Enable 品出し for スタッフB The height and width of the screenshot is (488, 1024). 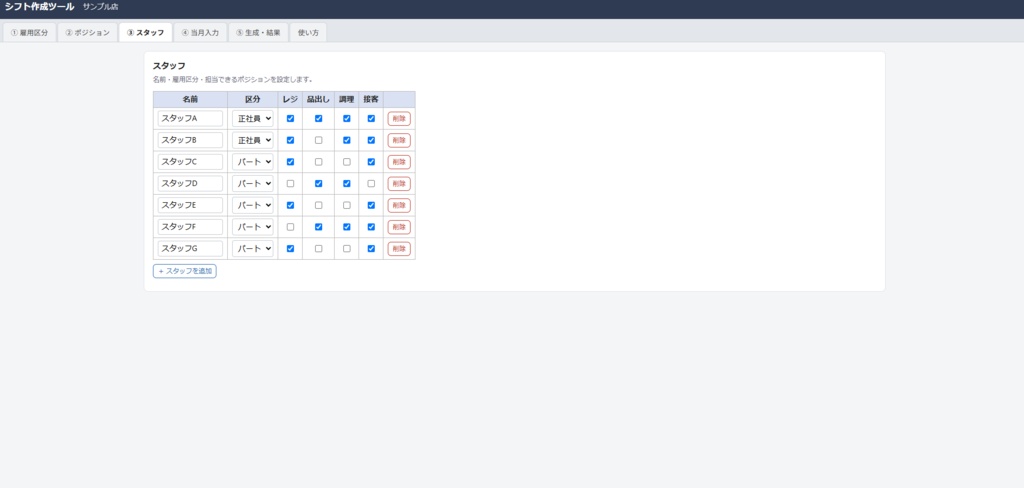click(x=319, y=140)
